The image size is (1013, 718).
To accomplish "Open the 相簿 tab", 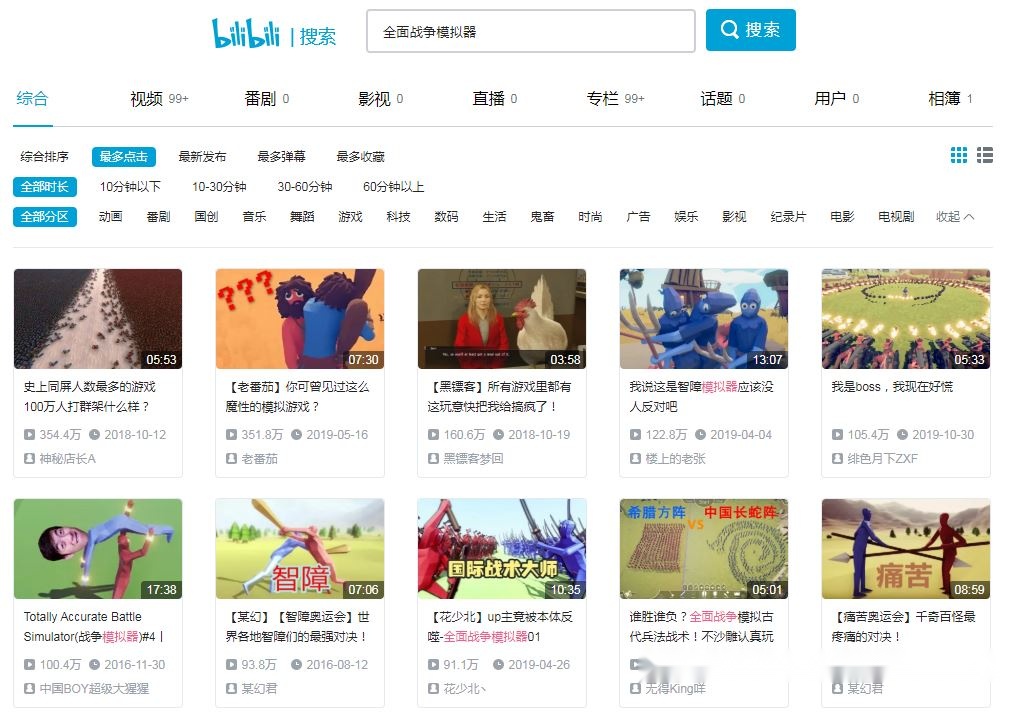I will [x=950, y=98].
